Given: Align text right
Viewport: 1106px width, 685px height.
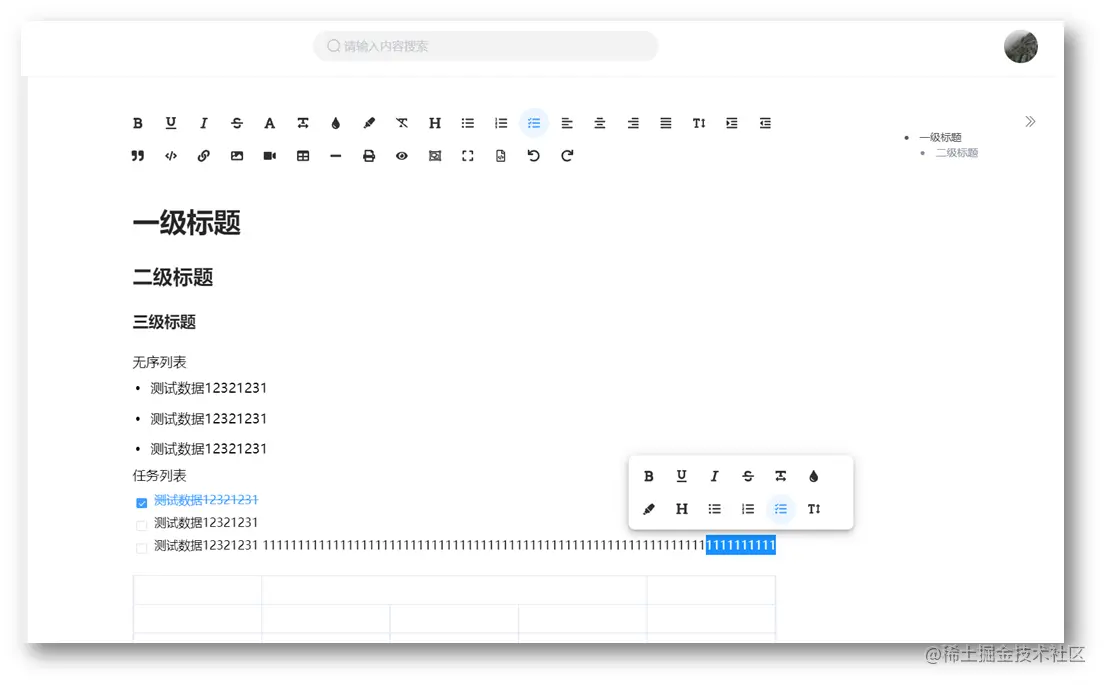Looking at the screenshot, I should pos(633,123).
